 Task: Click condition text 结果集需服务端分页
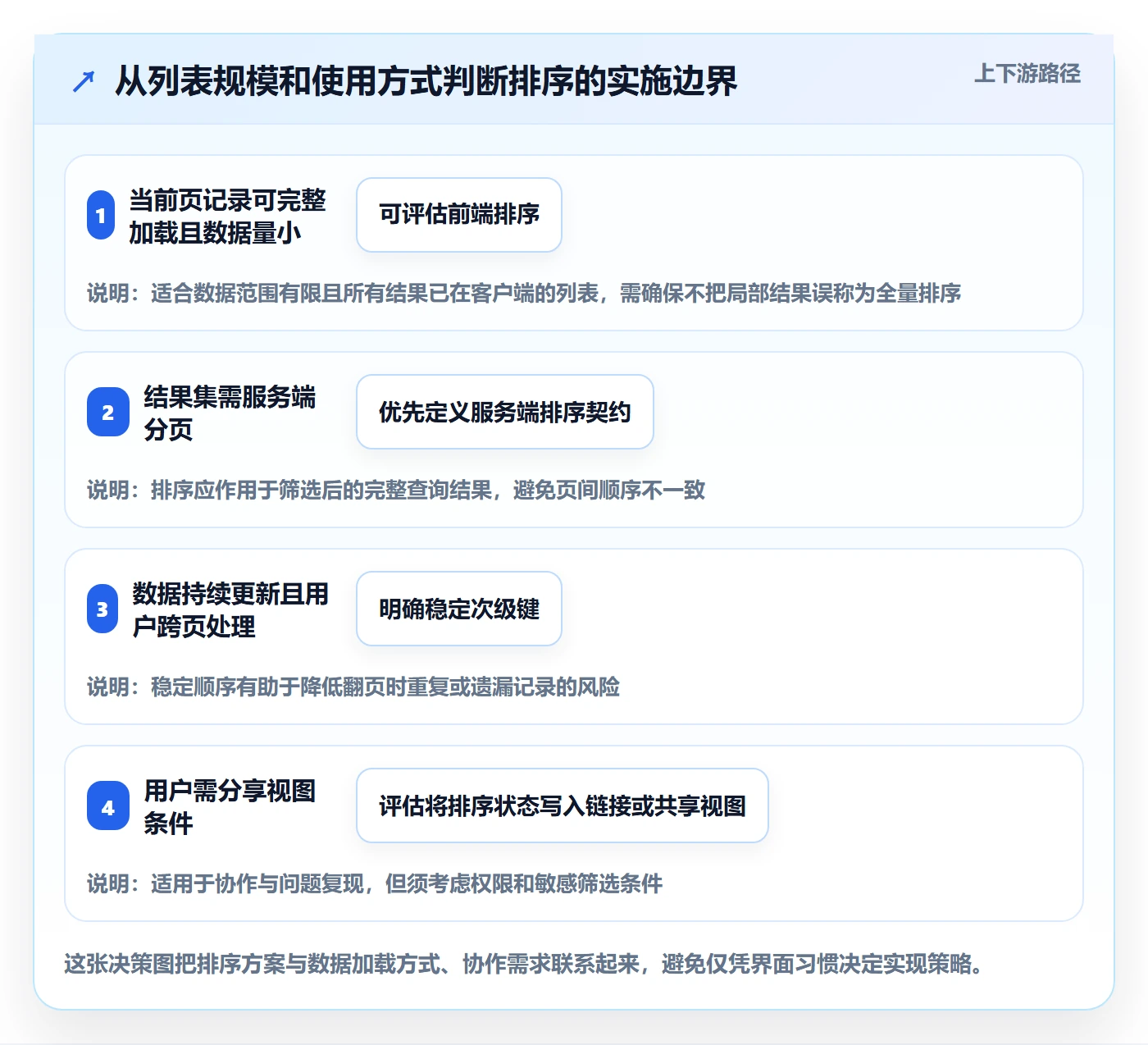pos(230,413)
